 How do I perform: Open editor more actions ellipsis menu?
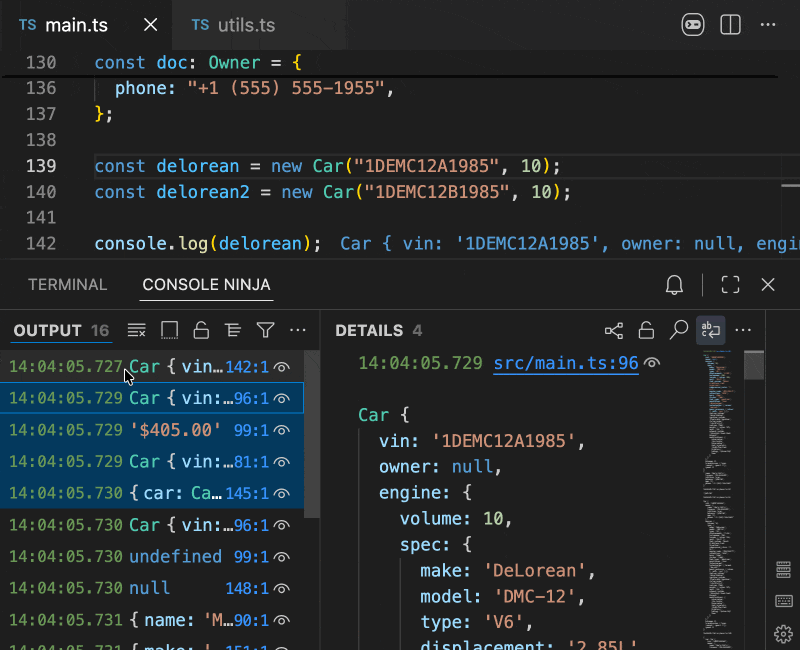pyautogui.click(x=768, y=25)
